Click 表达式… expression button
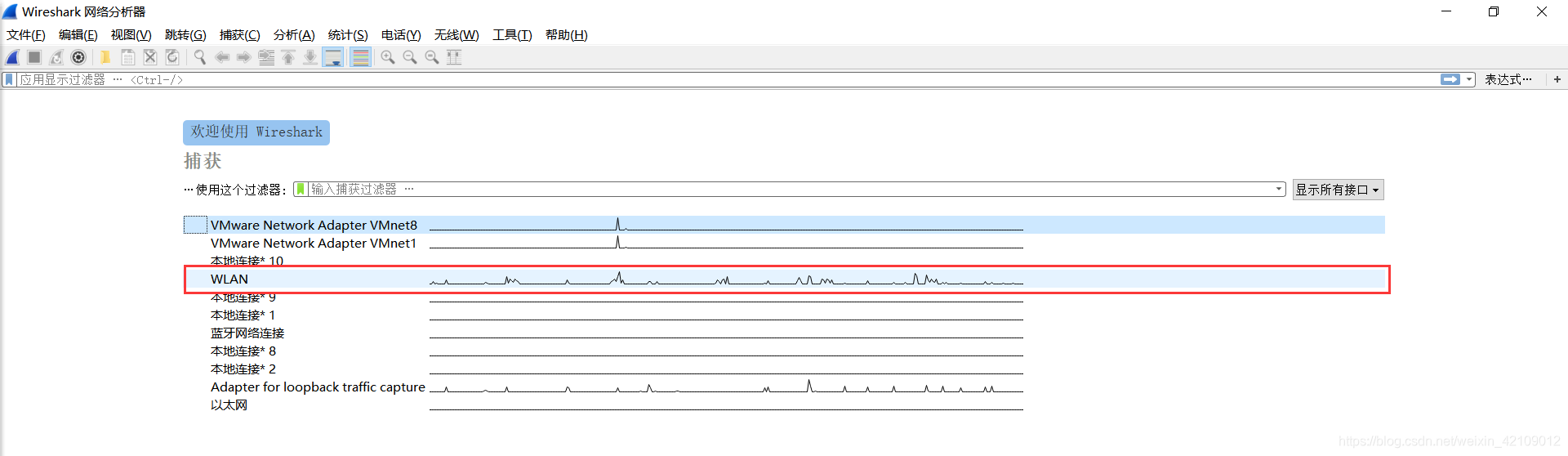1568x456 pixels. click(1508, 79)
